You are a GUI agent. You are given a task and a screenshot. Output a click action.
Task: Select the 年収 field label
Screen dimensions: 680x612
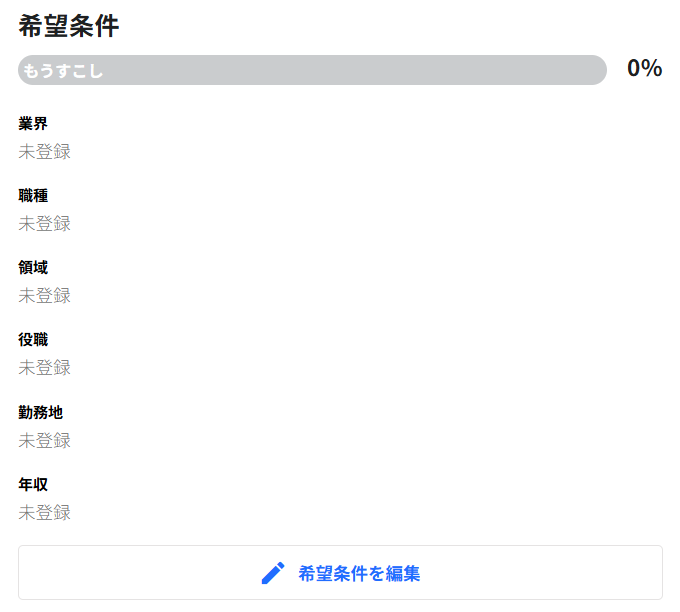[33, 484]
